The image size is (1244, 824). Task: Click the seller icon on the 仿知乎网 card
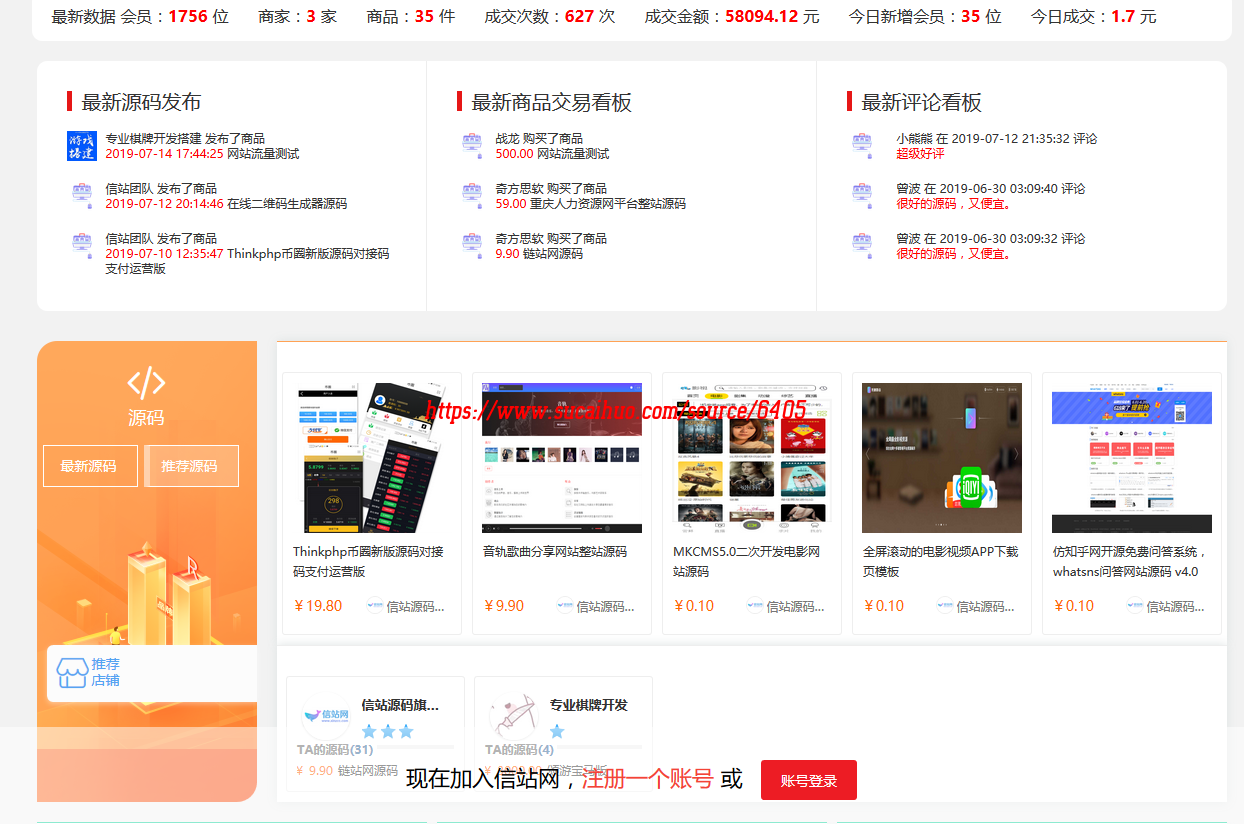pyautogui.click(x=1135, y=605)
